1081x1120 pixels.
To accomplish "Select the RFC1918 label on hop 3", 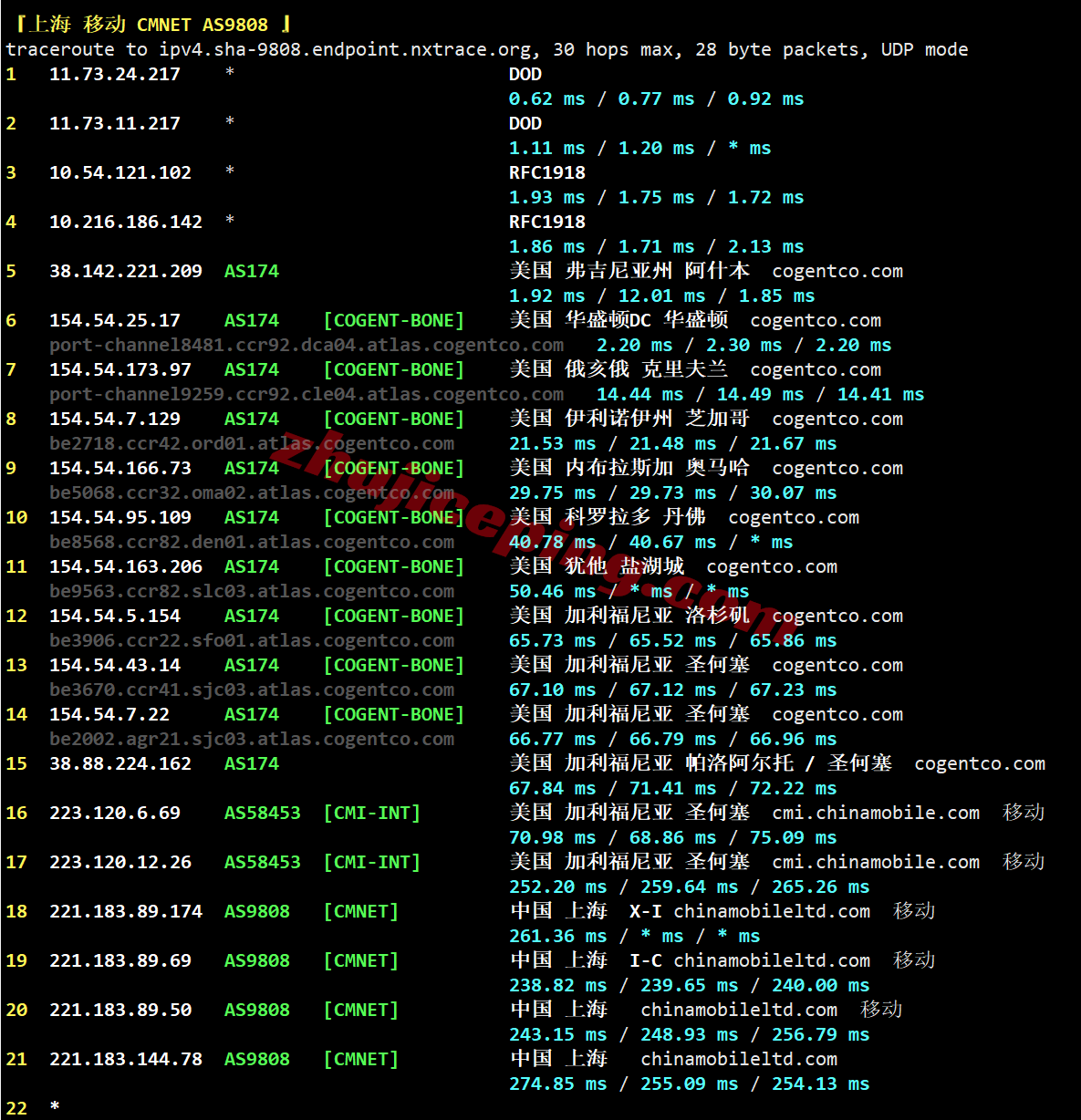I will (x=547, y=172).
